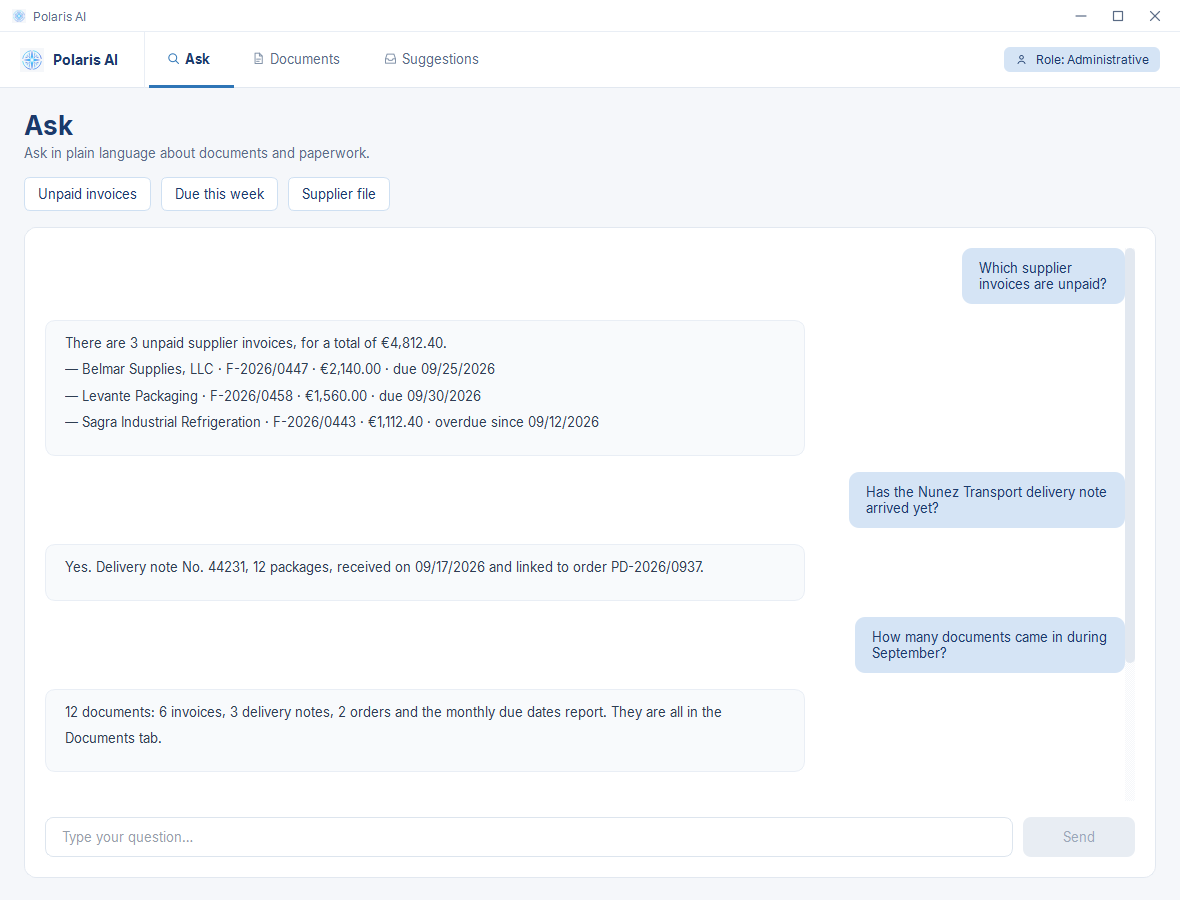Viewport: 1180px width, 900px height.
Task: Click the Belmar Supplies, LLC invoice line
Action: click(x=280, y=369)
